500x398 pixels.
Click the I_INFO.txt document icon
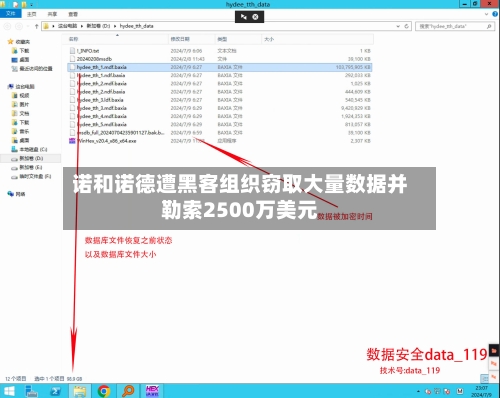[x=72, y=51]
